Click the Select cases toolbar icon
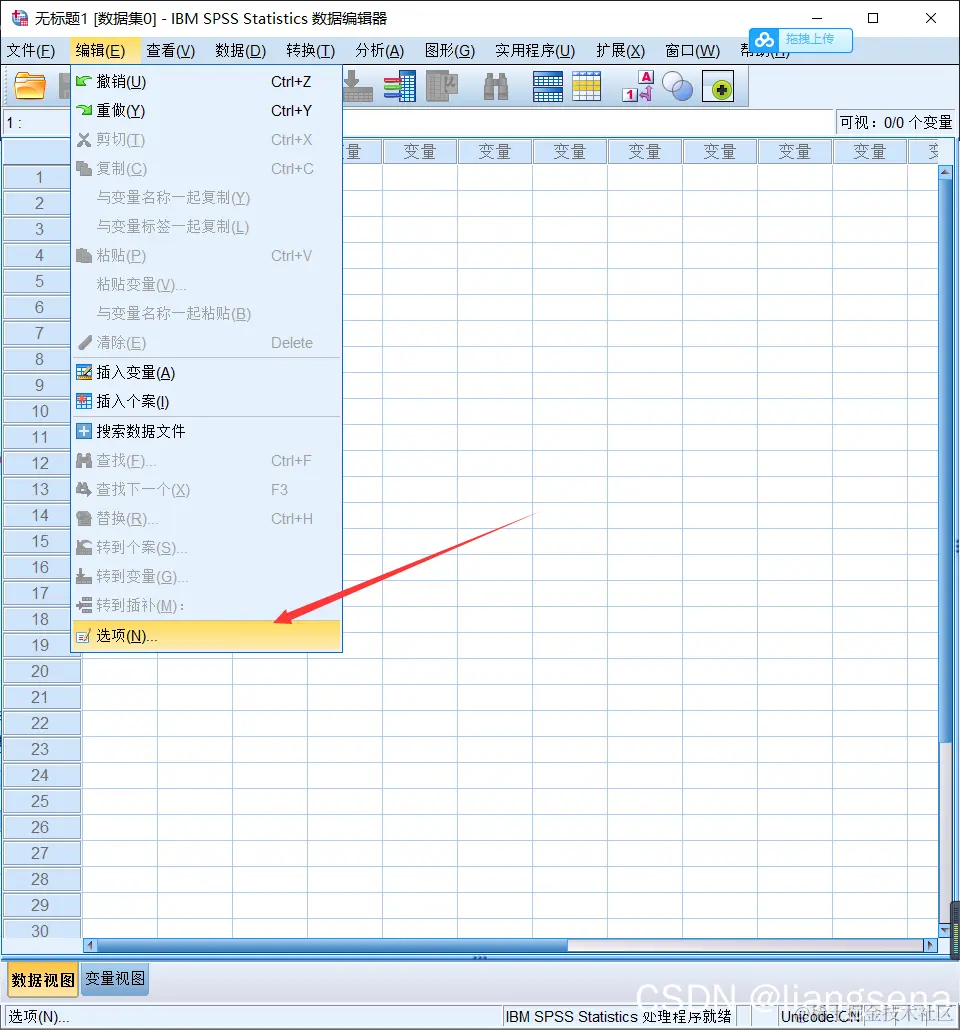 pos(586,87)
